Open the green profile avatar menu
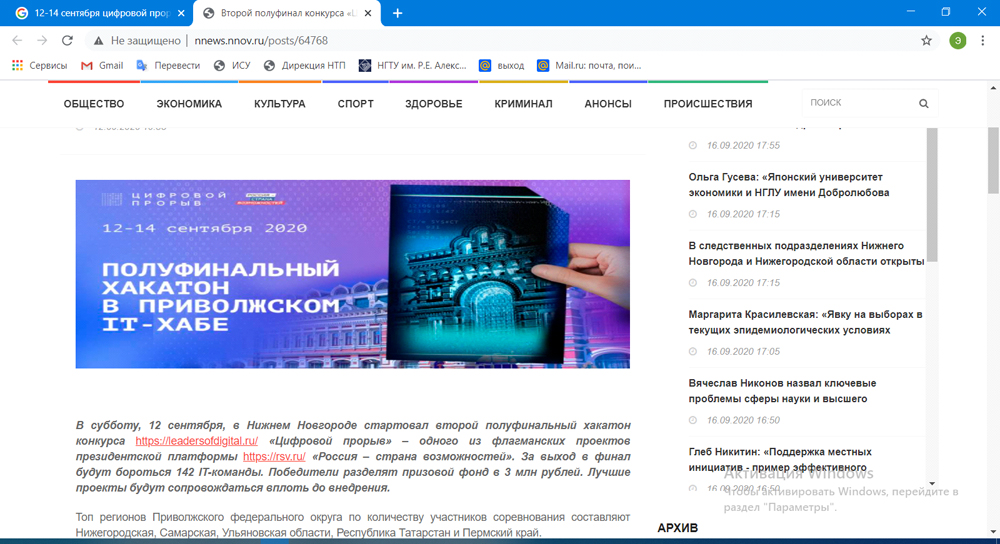This screenshot has width=1000, height=544. tap(957, 40)
